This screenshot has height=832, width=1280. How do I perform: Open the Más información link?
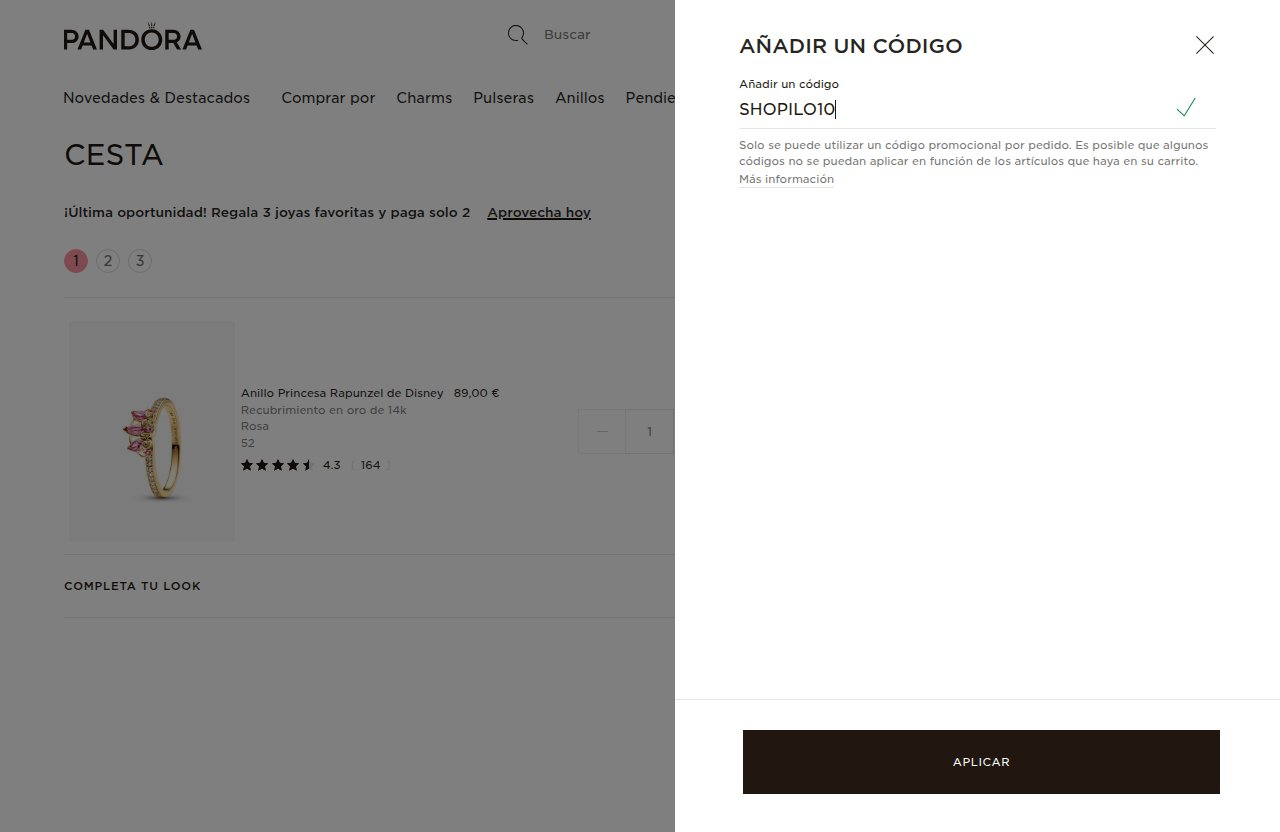786,180
